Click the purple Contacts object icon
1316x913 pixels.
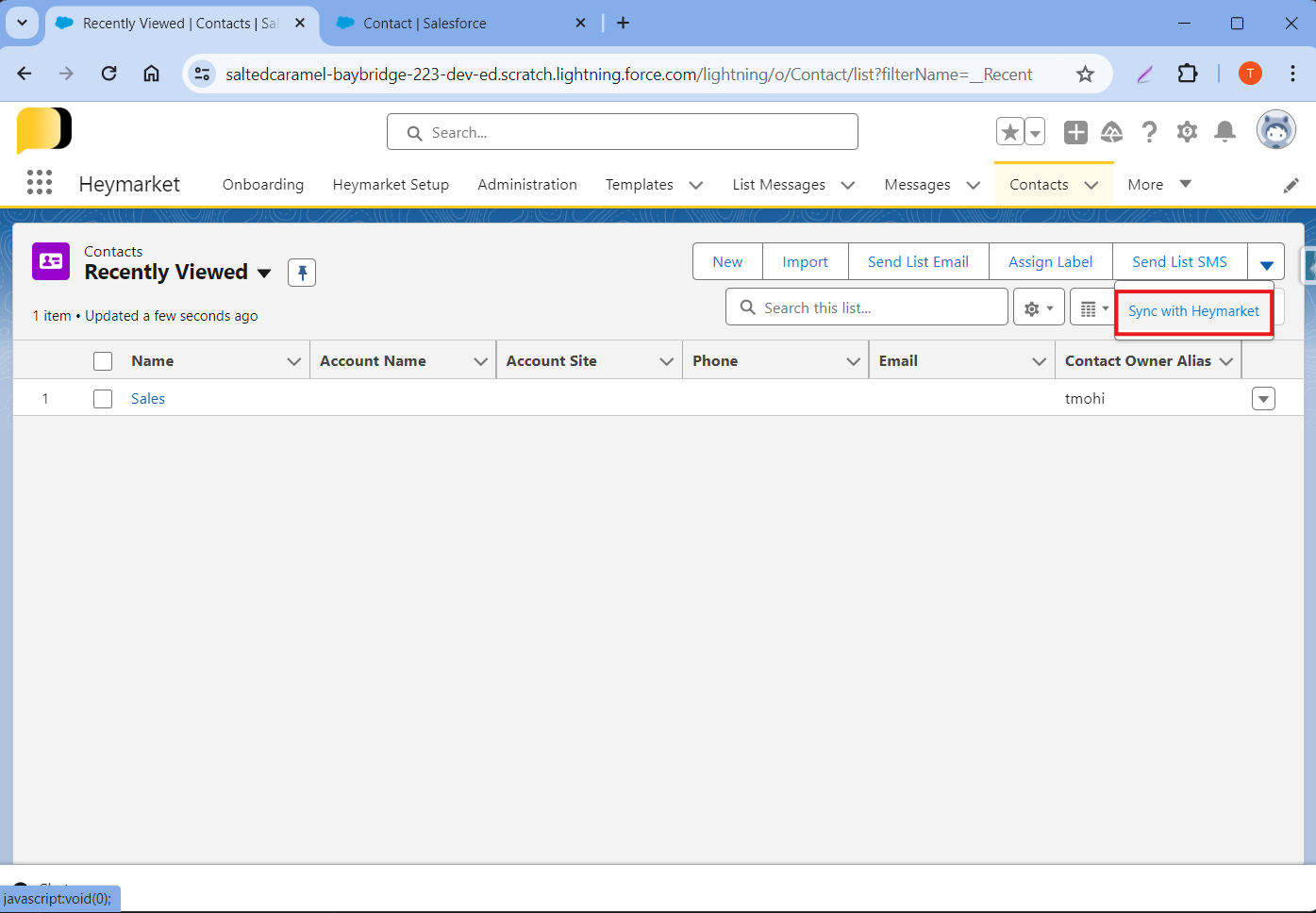pos(51,261)
